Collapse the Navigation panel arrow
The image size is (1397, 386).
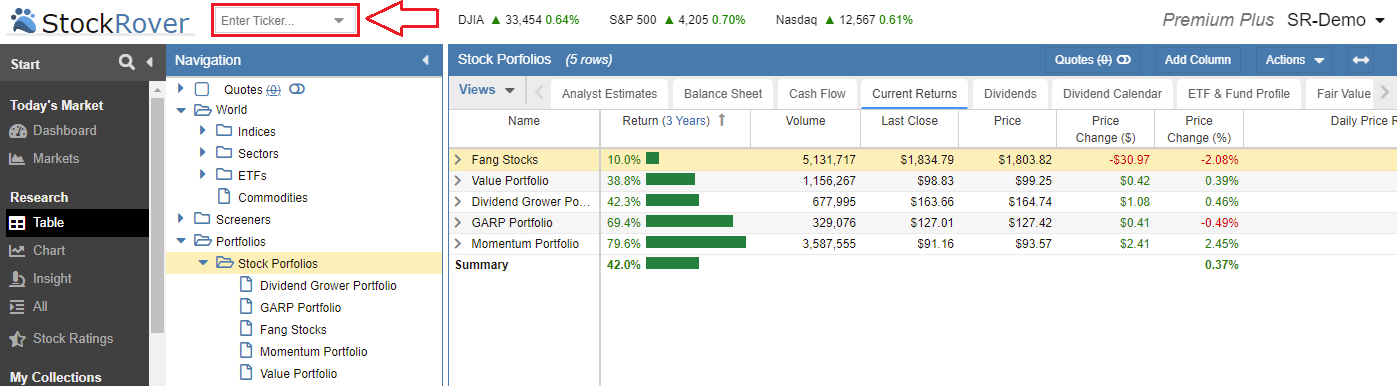pyautogui.click(x=425, y=60)
